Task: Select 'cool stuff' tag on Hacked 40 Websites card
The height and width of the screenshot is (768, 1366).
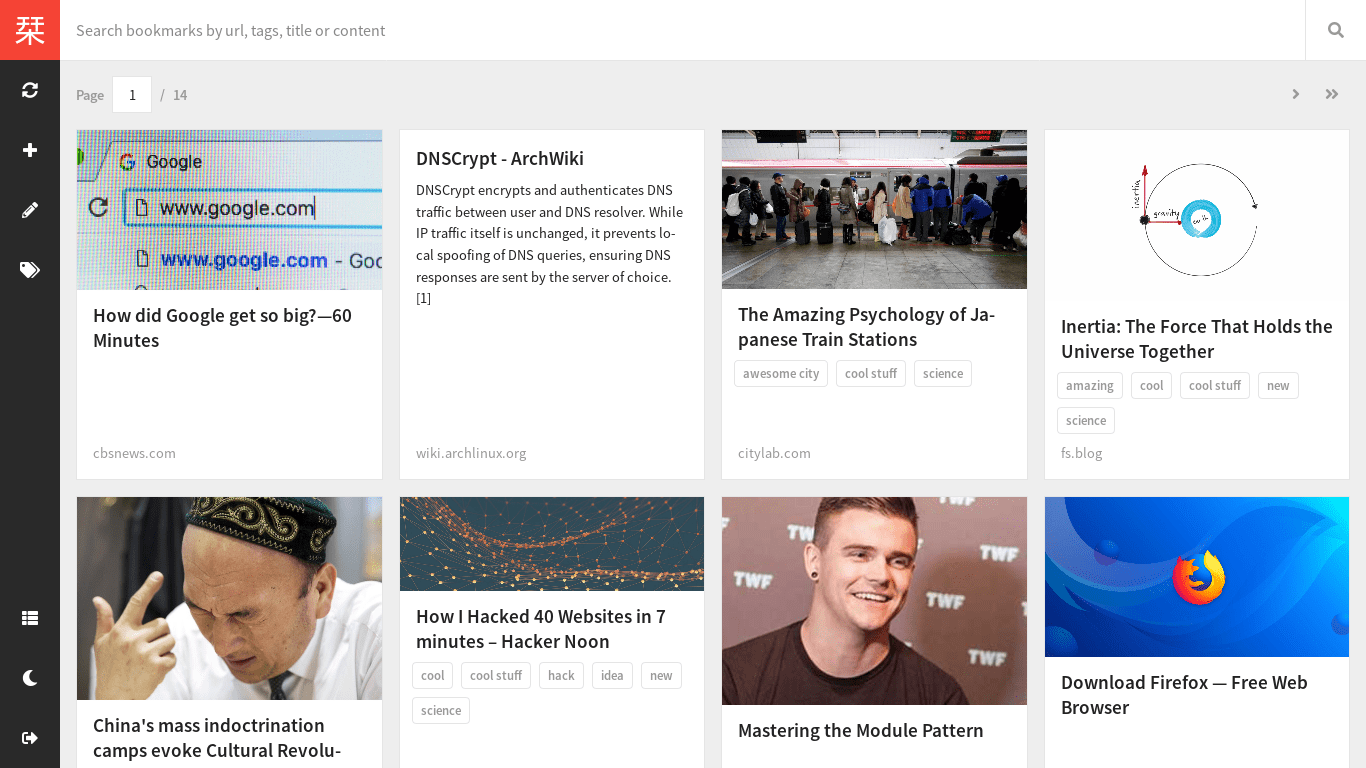Action: point(496,676)
